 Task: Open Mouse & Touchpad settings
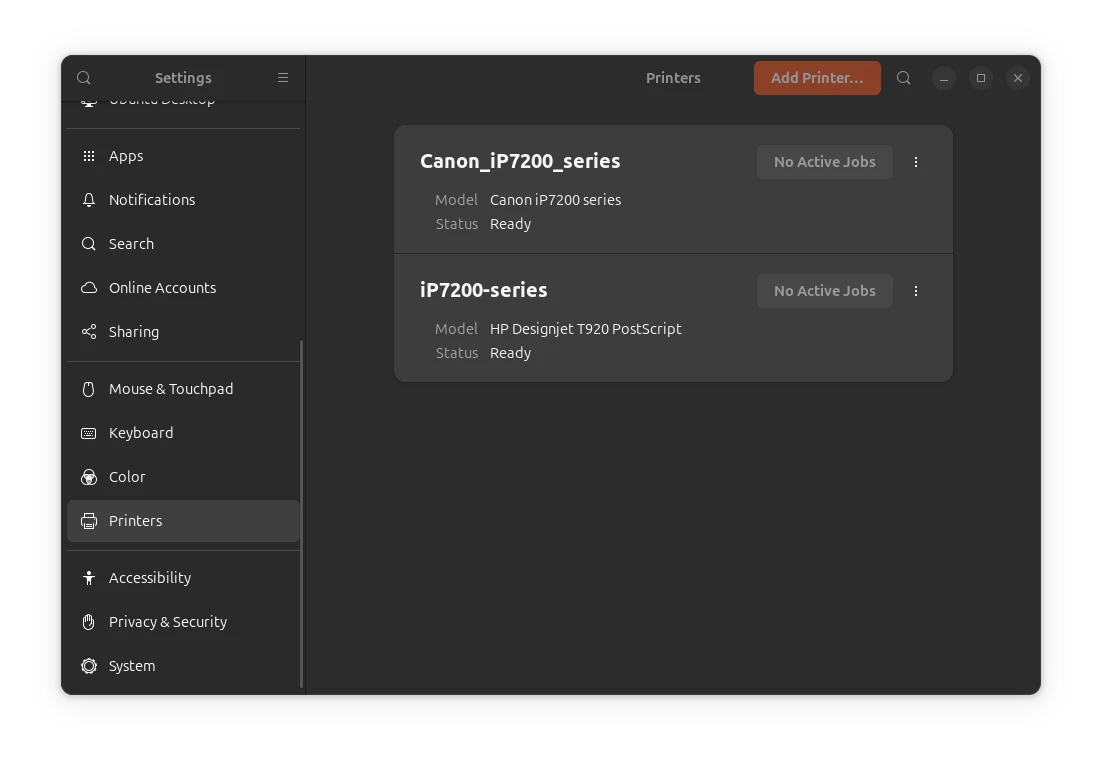coord(183,389)
